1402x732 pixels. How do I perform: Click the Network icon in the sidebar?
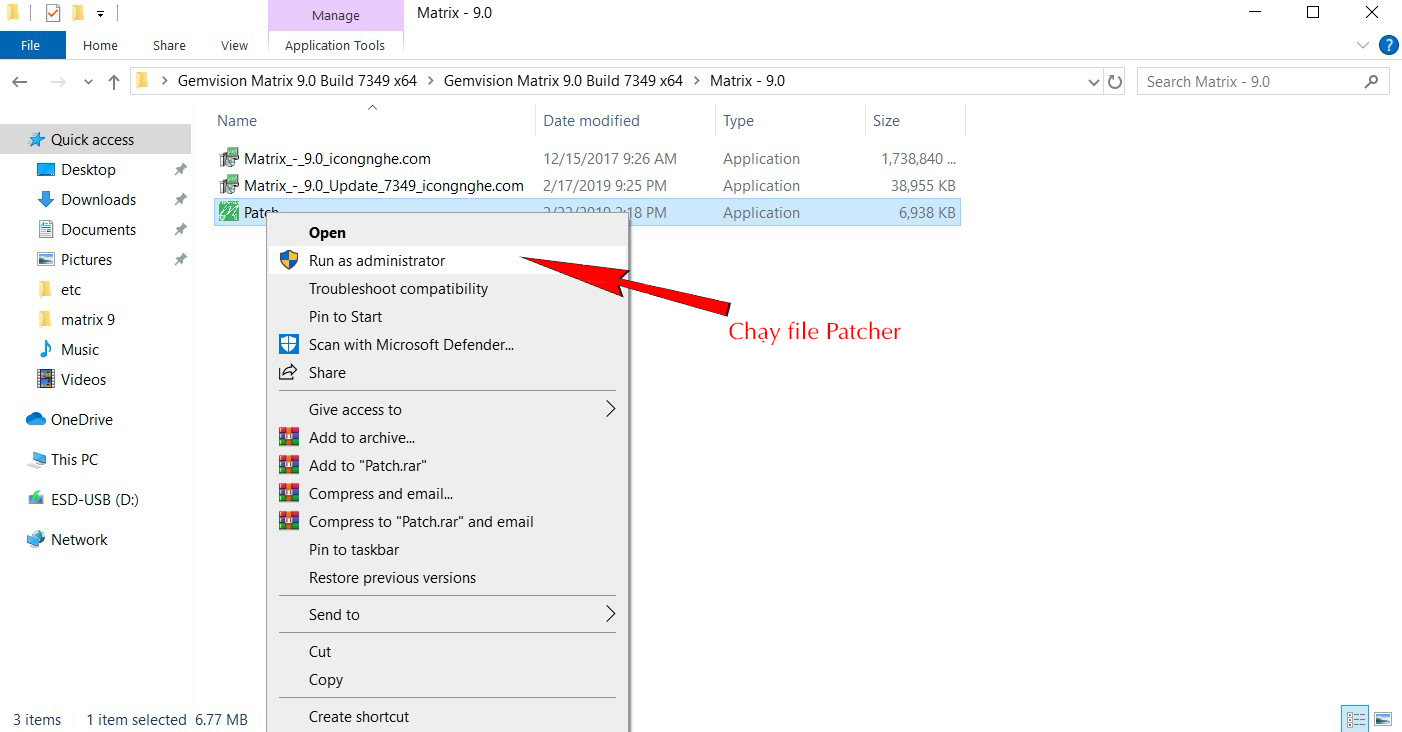[37, 539]
